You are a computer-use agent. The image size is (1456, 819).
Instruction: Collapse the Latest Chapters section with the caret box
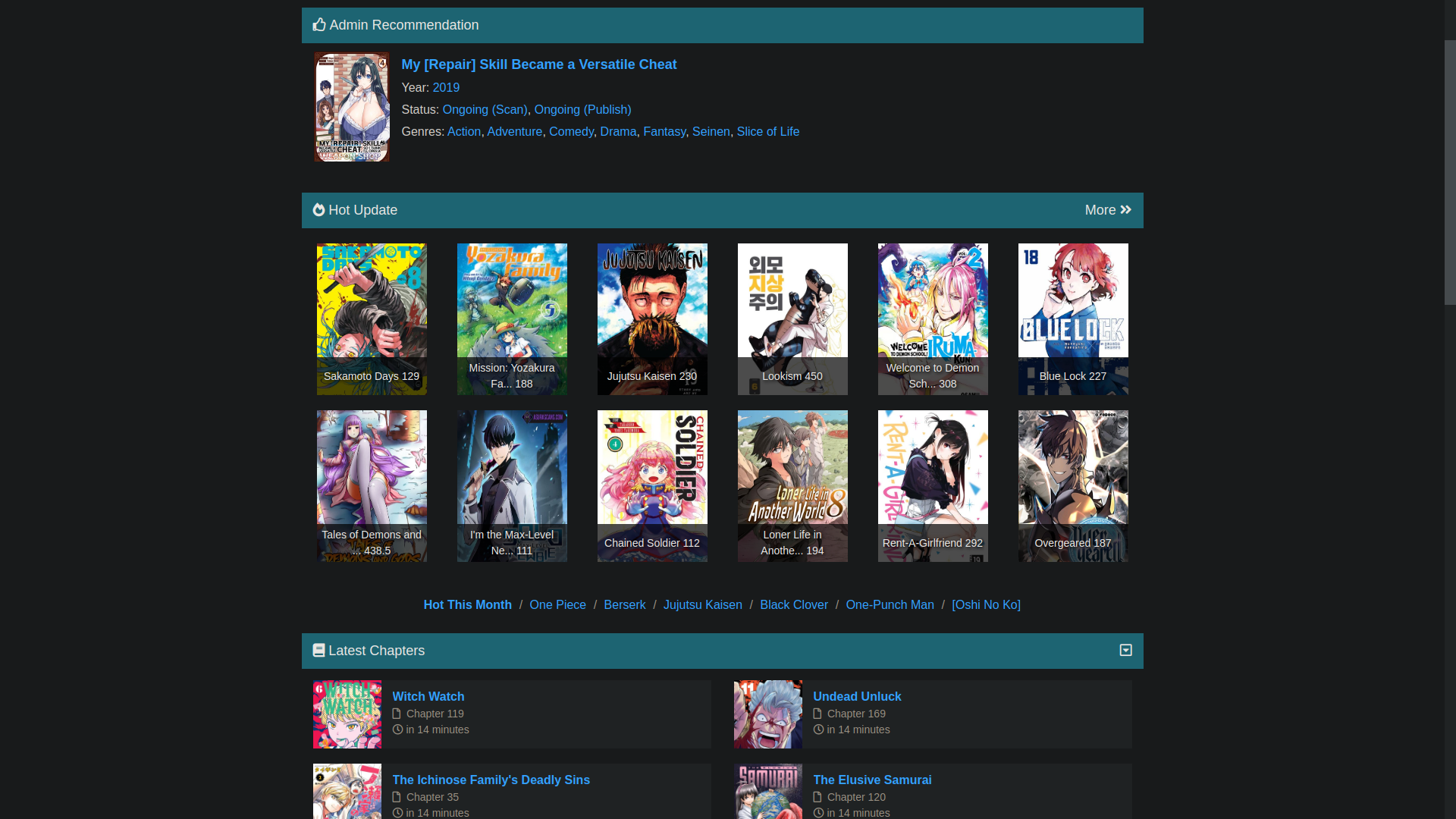1125,651
